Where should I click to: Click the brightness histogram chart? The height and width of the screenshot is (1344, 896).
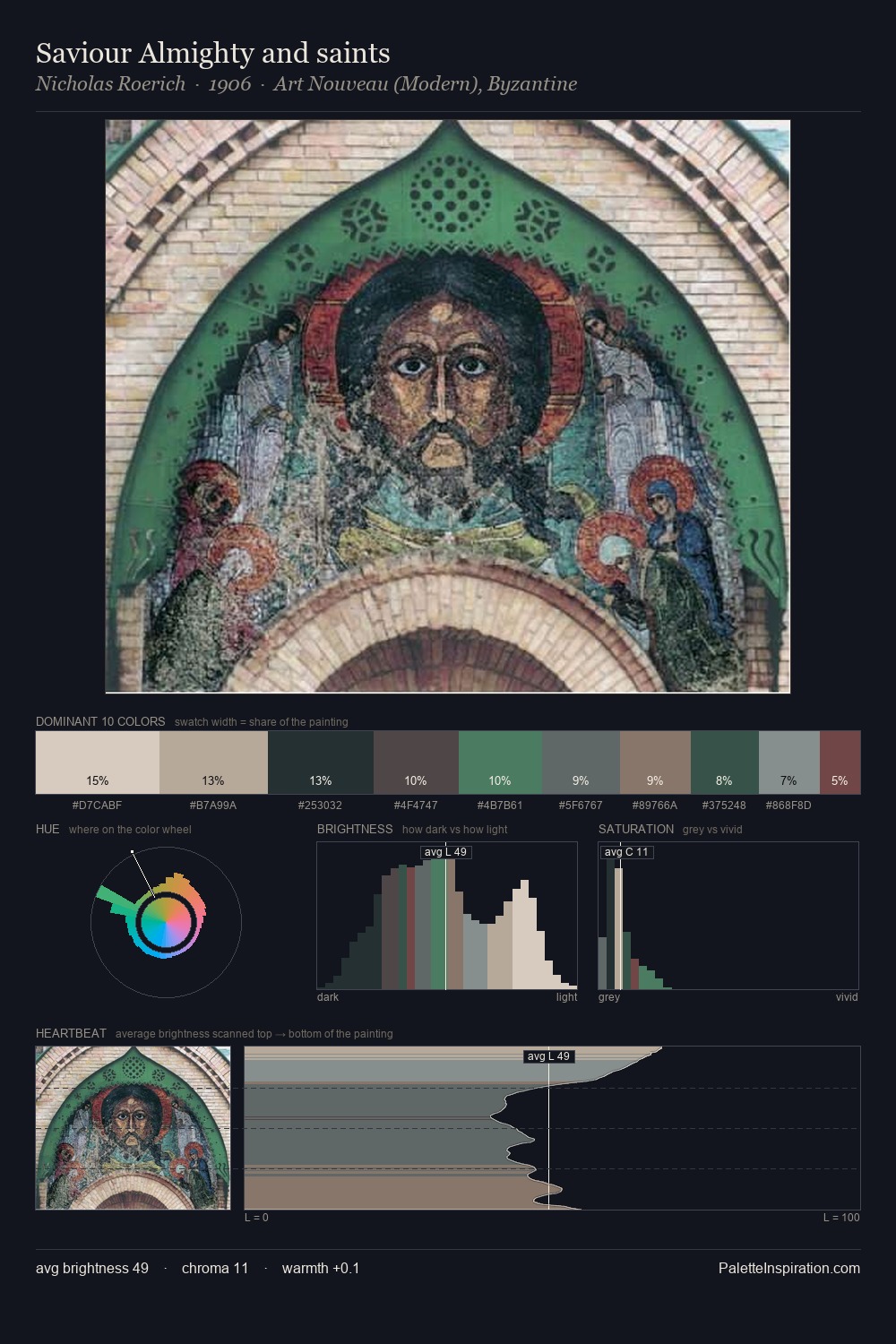[x=447, y=916]
